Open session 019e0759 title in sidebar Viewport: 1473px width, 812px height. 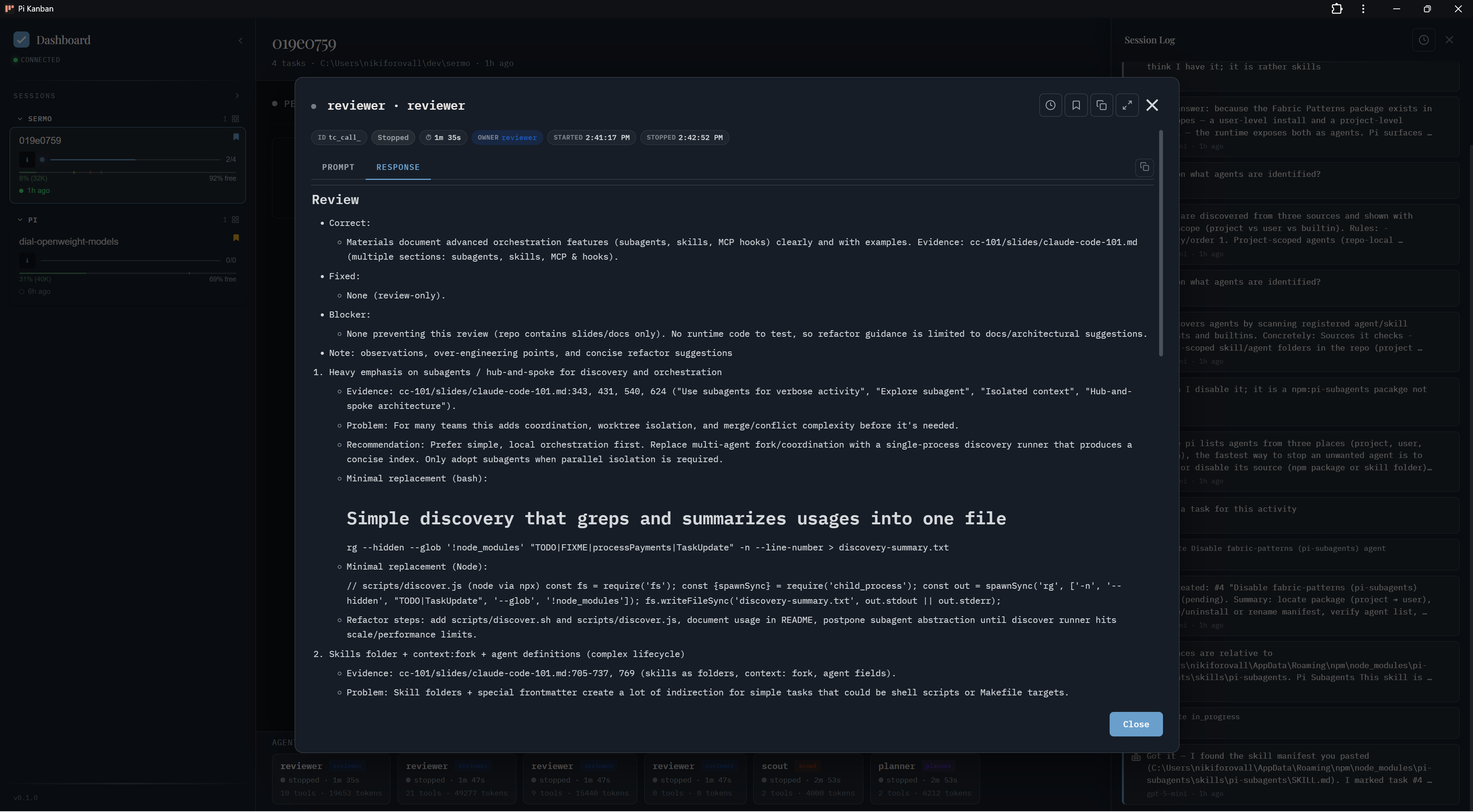coord(40,140)
